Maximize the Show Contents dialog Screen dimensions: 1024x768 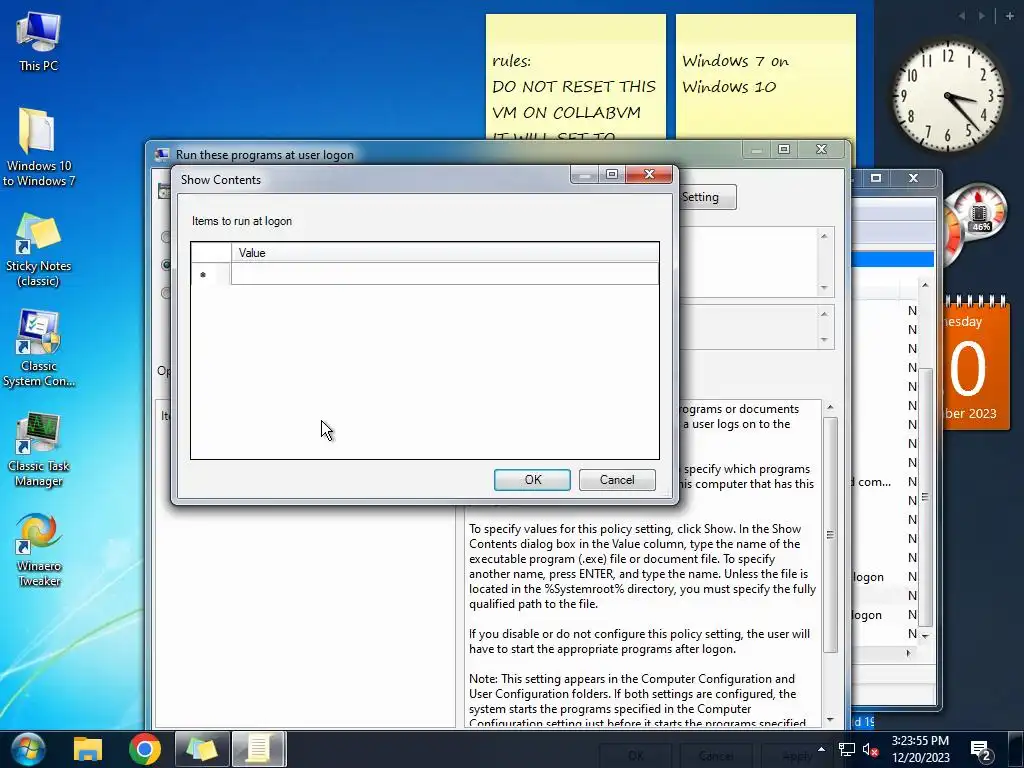tap(612, 174)
